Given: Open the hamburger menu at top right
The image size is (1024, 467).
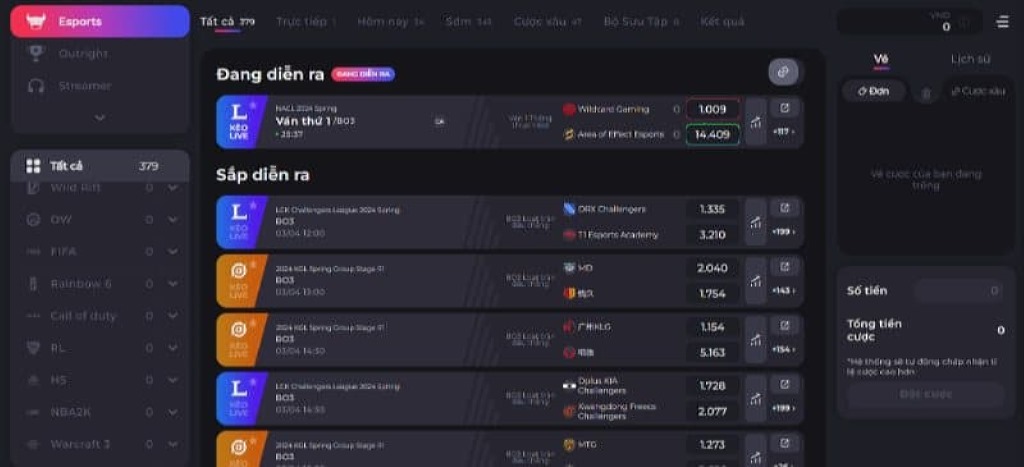Looking at the screenshot, I should (1002, 21).
